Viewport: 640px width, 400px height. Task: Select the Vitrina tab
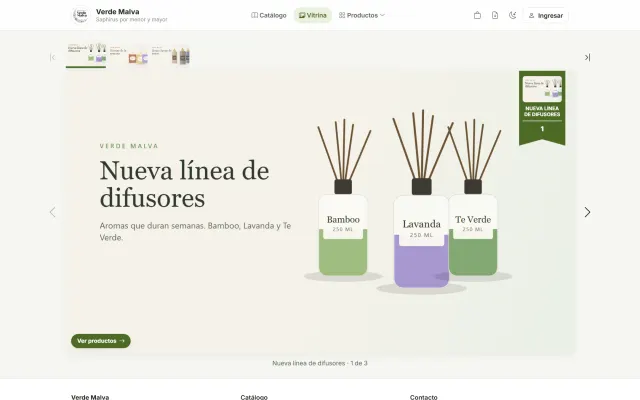pyautogui.click(x=313, y=15)
